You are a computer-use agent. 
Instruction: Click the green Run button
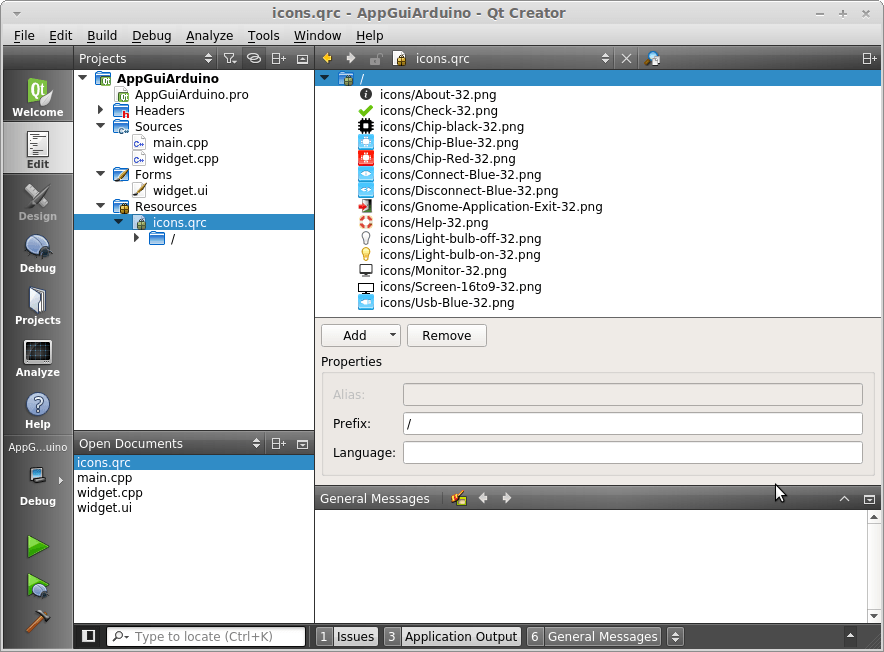38,546
